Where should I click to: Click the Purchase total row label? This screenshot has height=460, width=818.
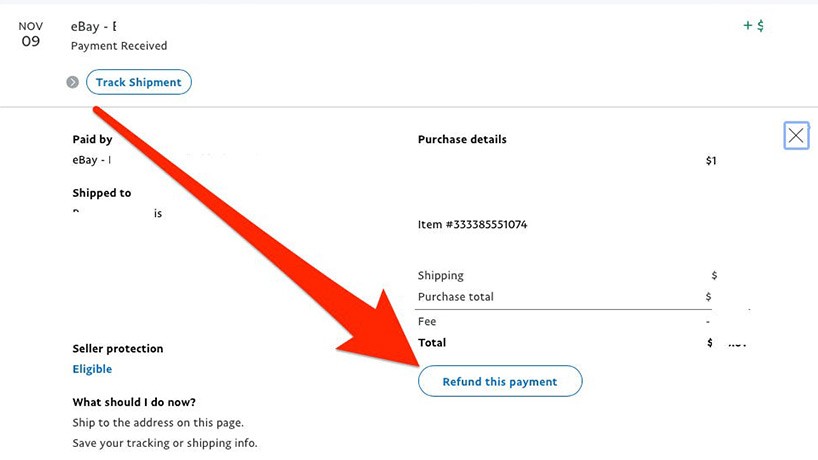[455, 297]
